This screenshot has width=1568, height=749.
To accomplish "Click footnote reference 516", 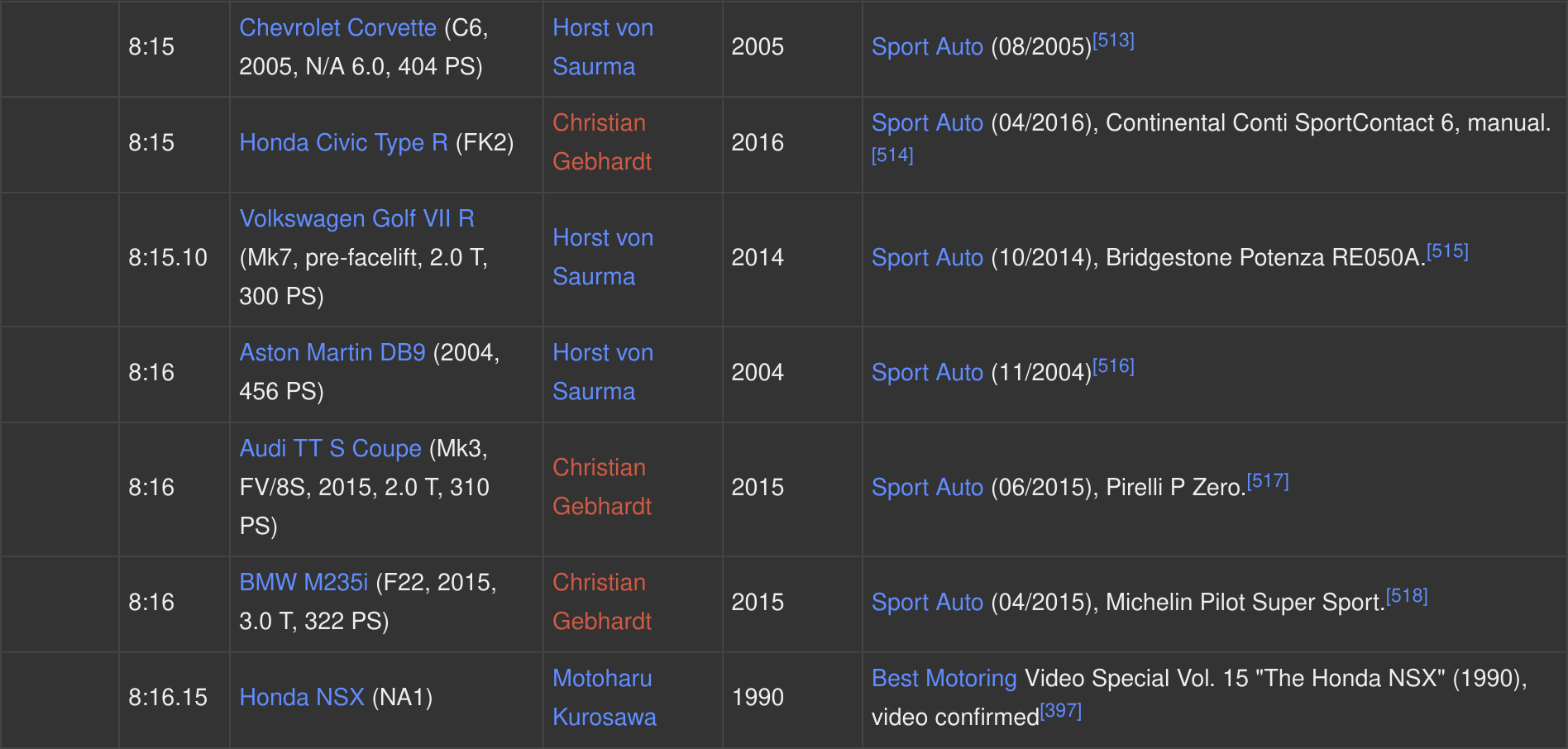I will (1113, 366).
